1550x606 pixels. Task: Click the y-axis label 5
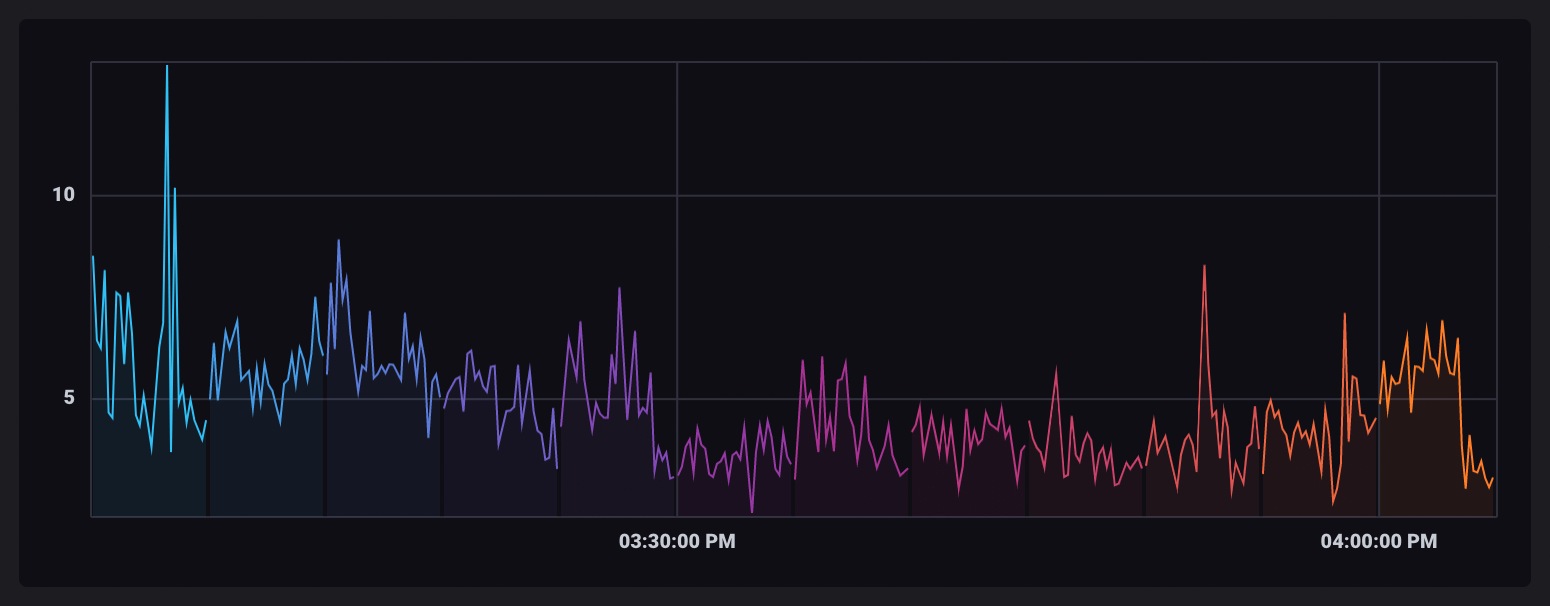68,398
